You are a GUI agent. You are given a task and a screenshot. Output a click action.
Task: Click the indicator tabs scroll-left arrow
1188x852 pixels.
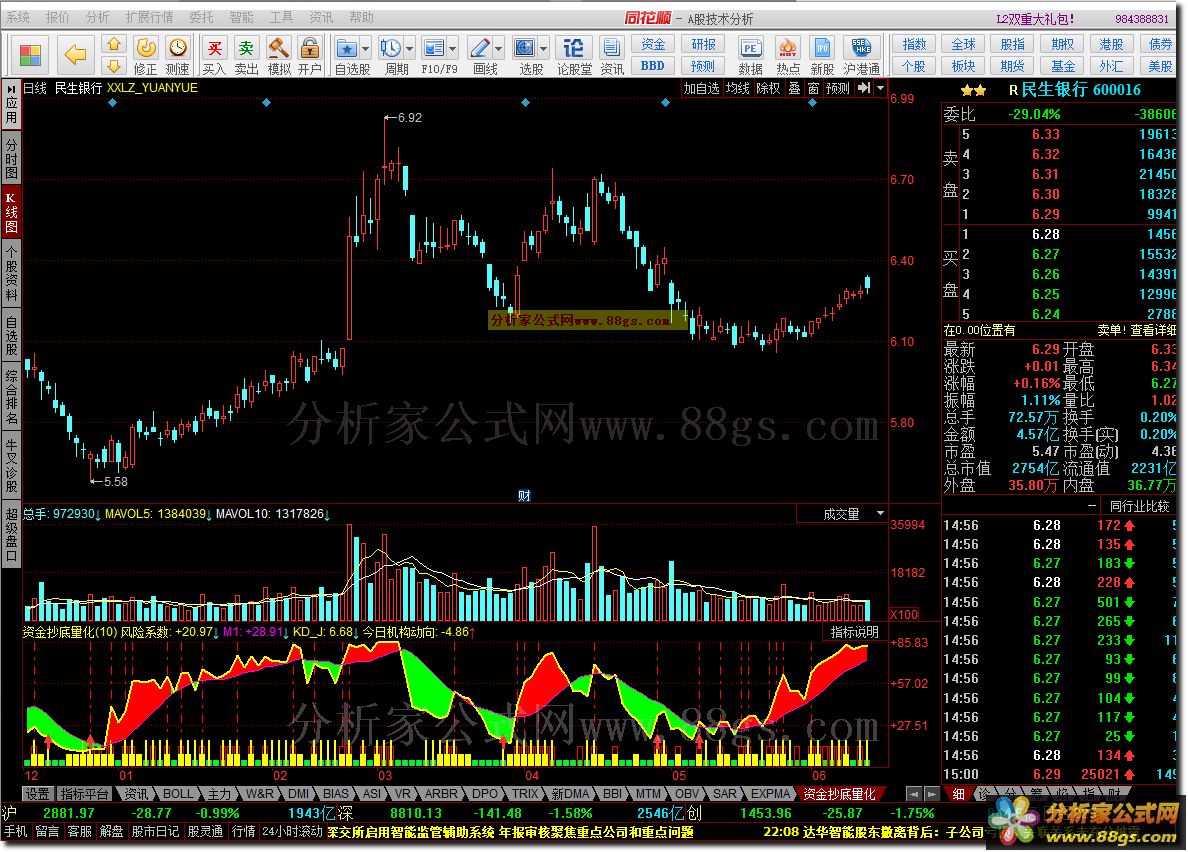tap(914, 794)
